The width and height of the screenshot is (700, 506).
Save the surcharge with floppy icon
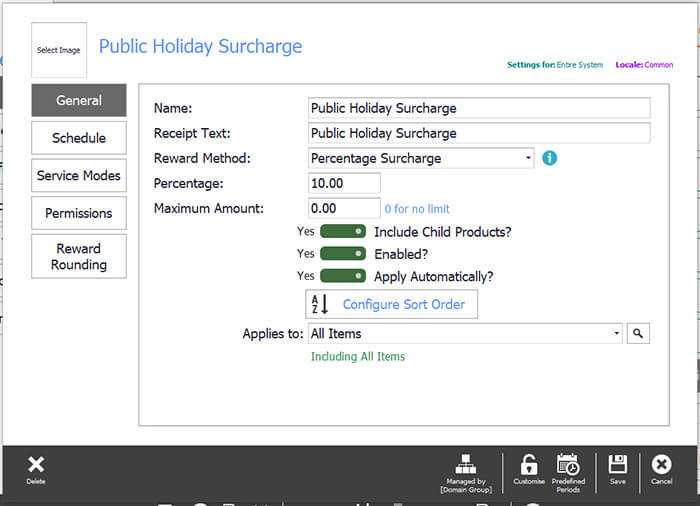(x=617, y=466)
